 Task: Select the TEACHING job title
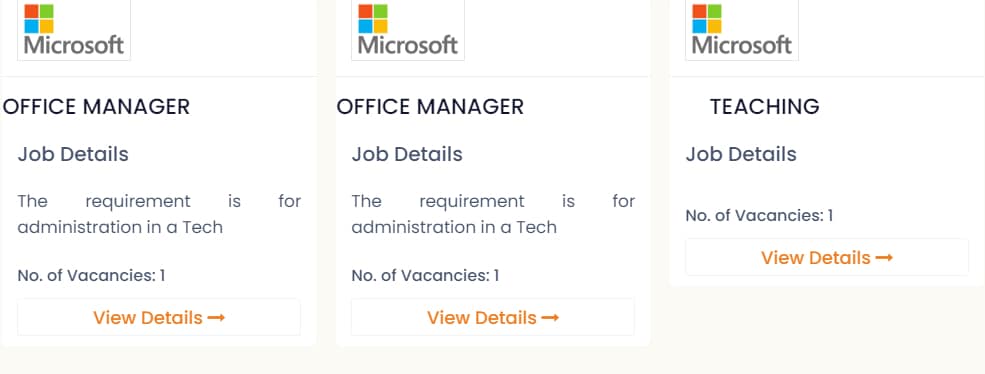point(765,107)
